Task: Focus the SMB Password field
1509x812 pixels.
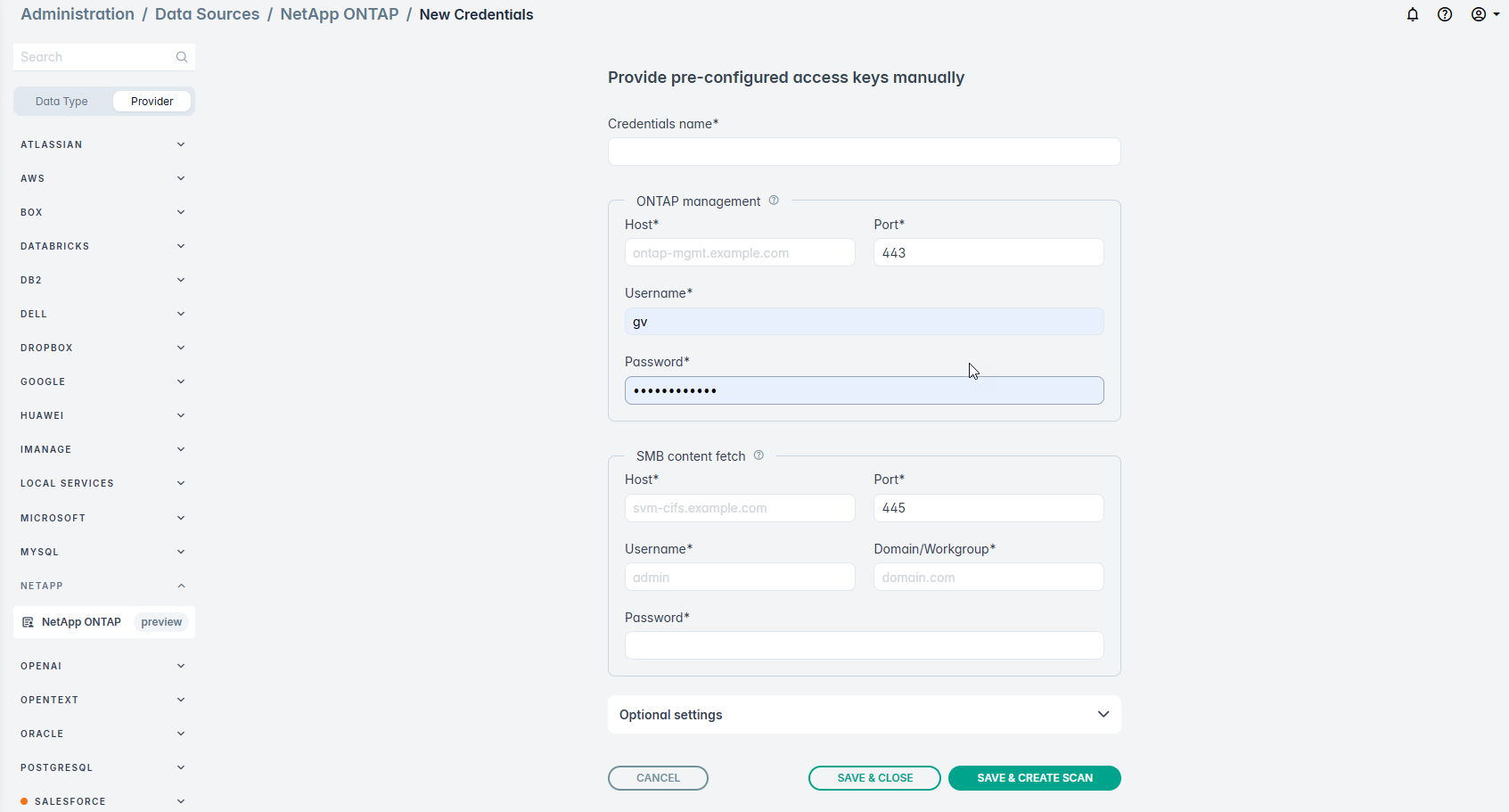Action: click(864, 645)
